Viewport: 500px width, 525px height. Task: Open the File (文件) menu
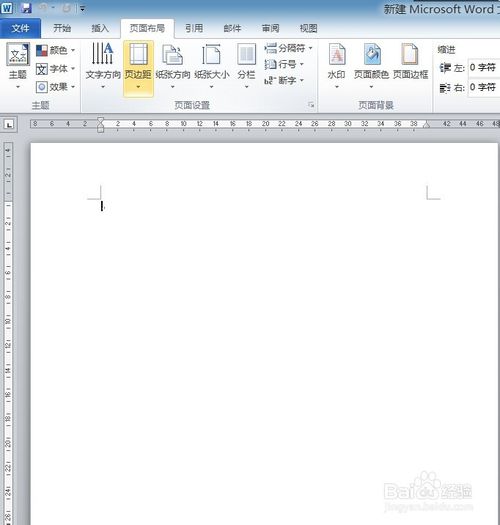pos(20,28)
